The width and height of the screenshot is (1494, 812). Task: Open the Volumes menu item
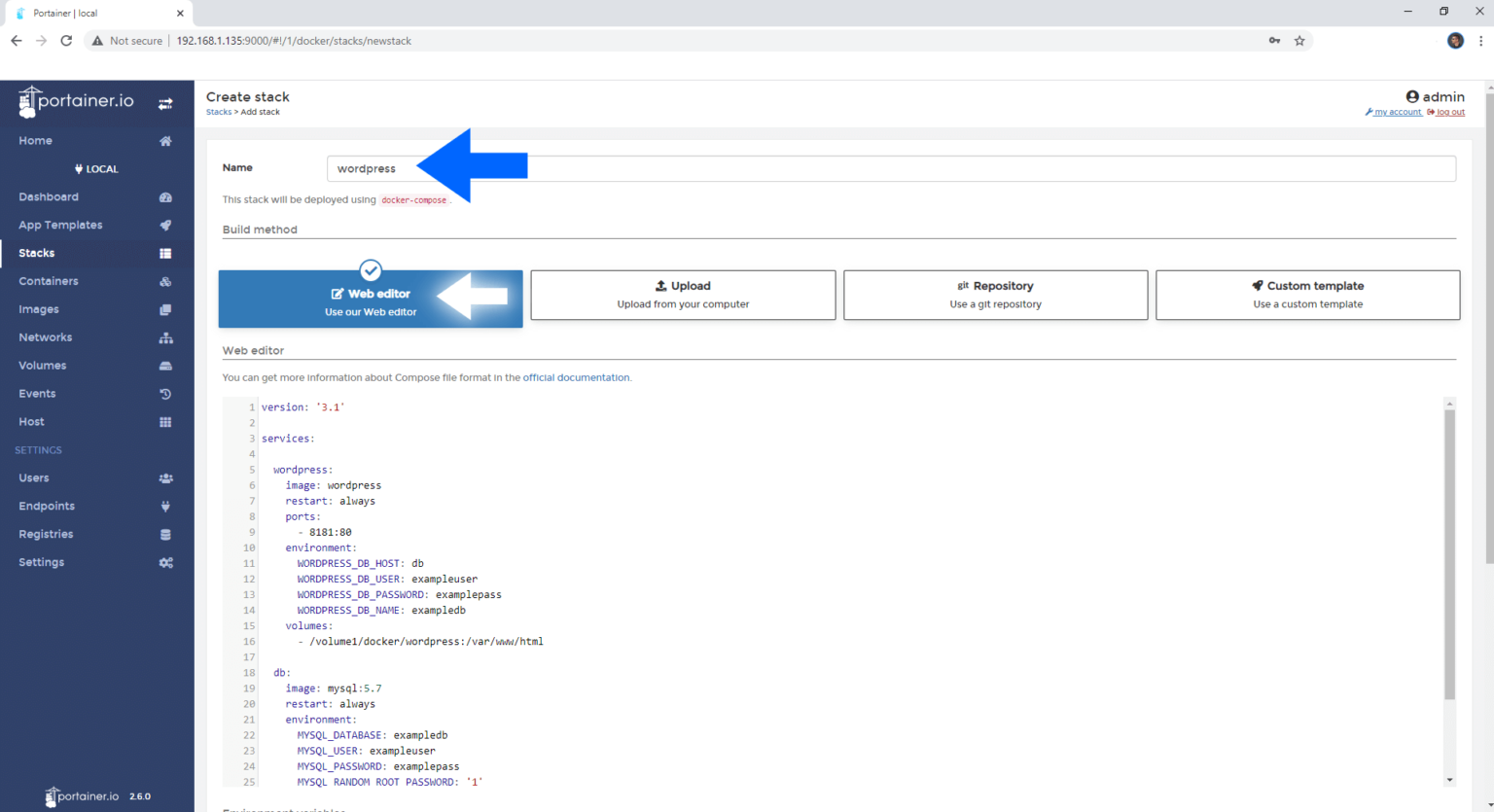tap(43, 366)
